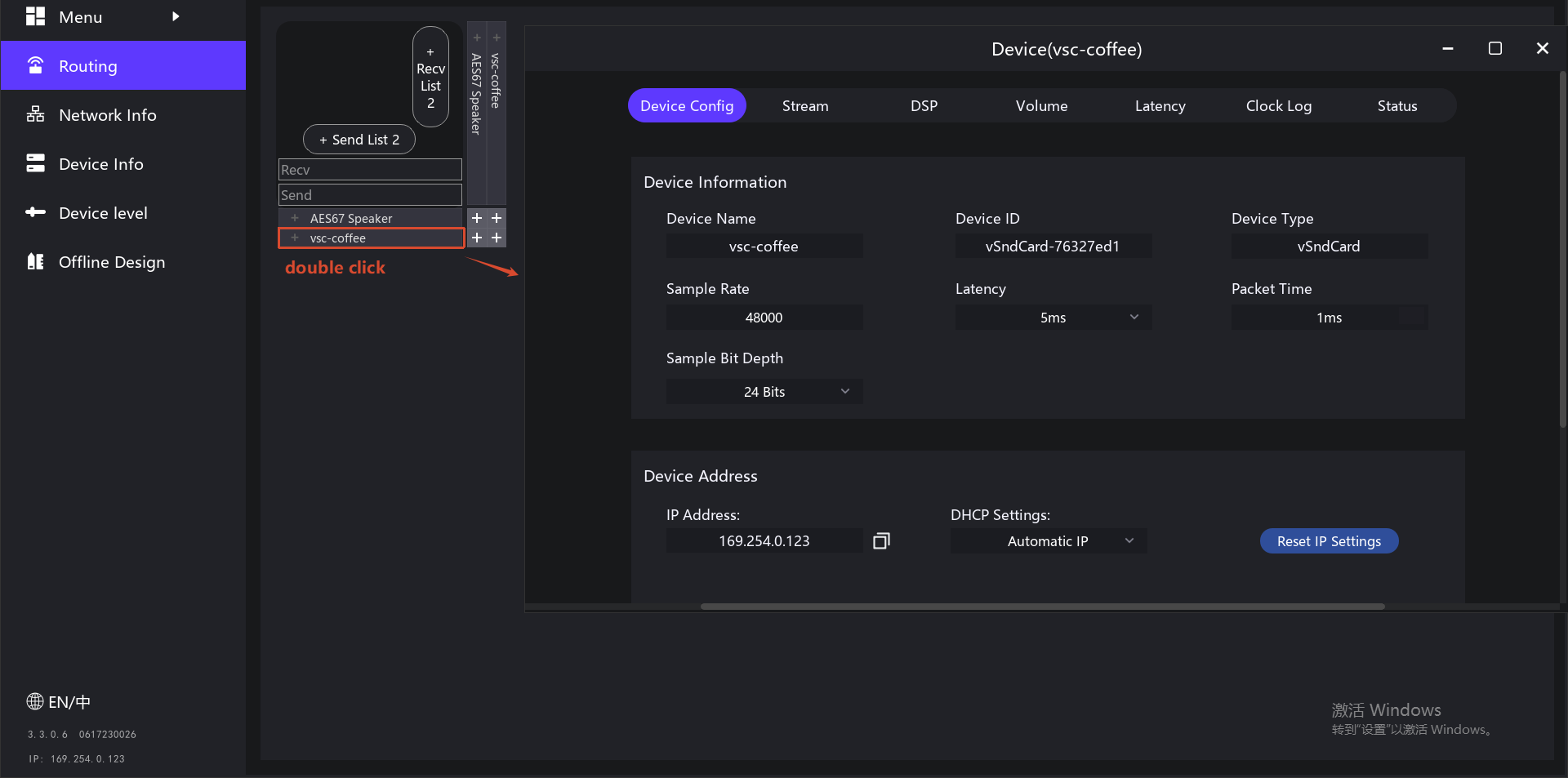The width and height of the screenshot is (1568, 778).
Task: Expand the vsc-coffee send row
Action: point(295,238)
